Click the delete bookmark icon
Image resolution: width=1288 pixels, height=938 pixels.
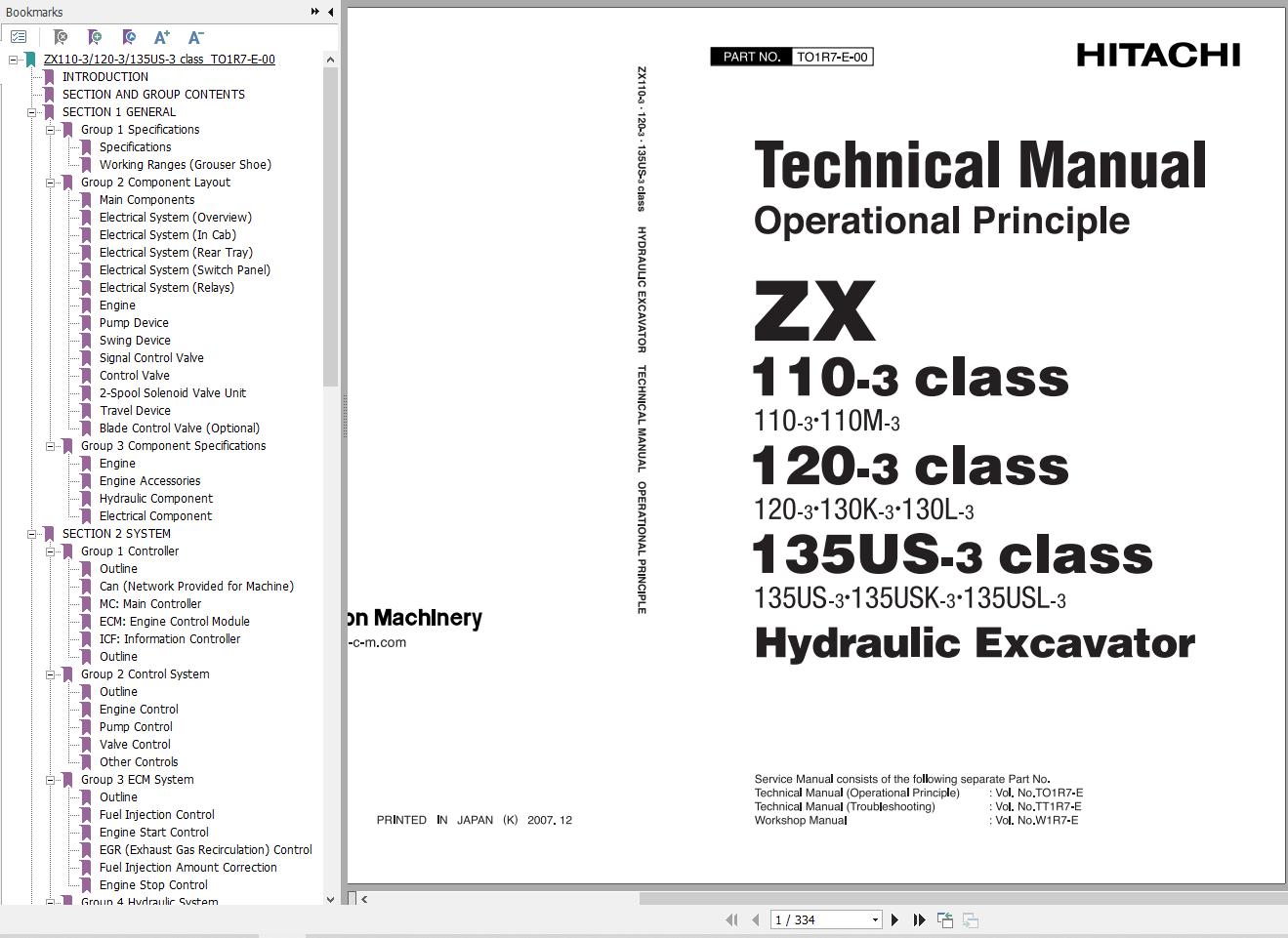coord(60,37)
